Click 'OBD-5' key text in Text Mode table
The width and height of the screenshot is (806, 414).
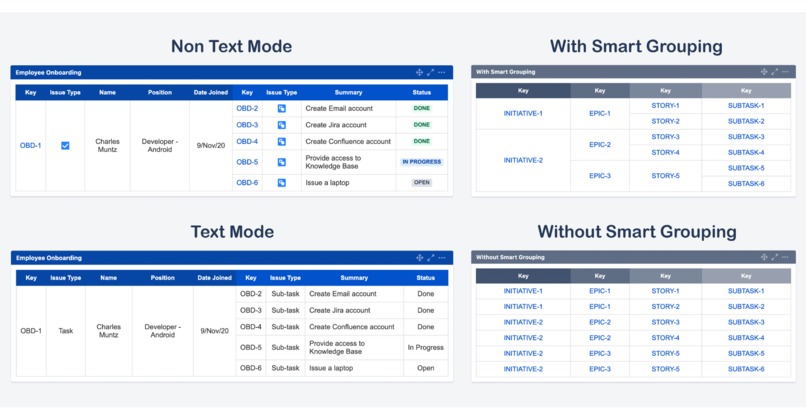[251, 348]
